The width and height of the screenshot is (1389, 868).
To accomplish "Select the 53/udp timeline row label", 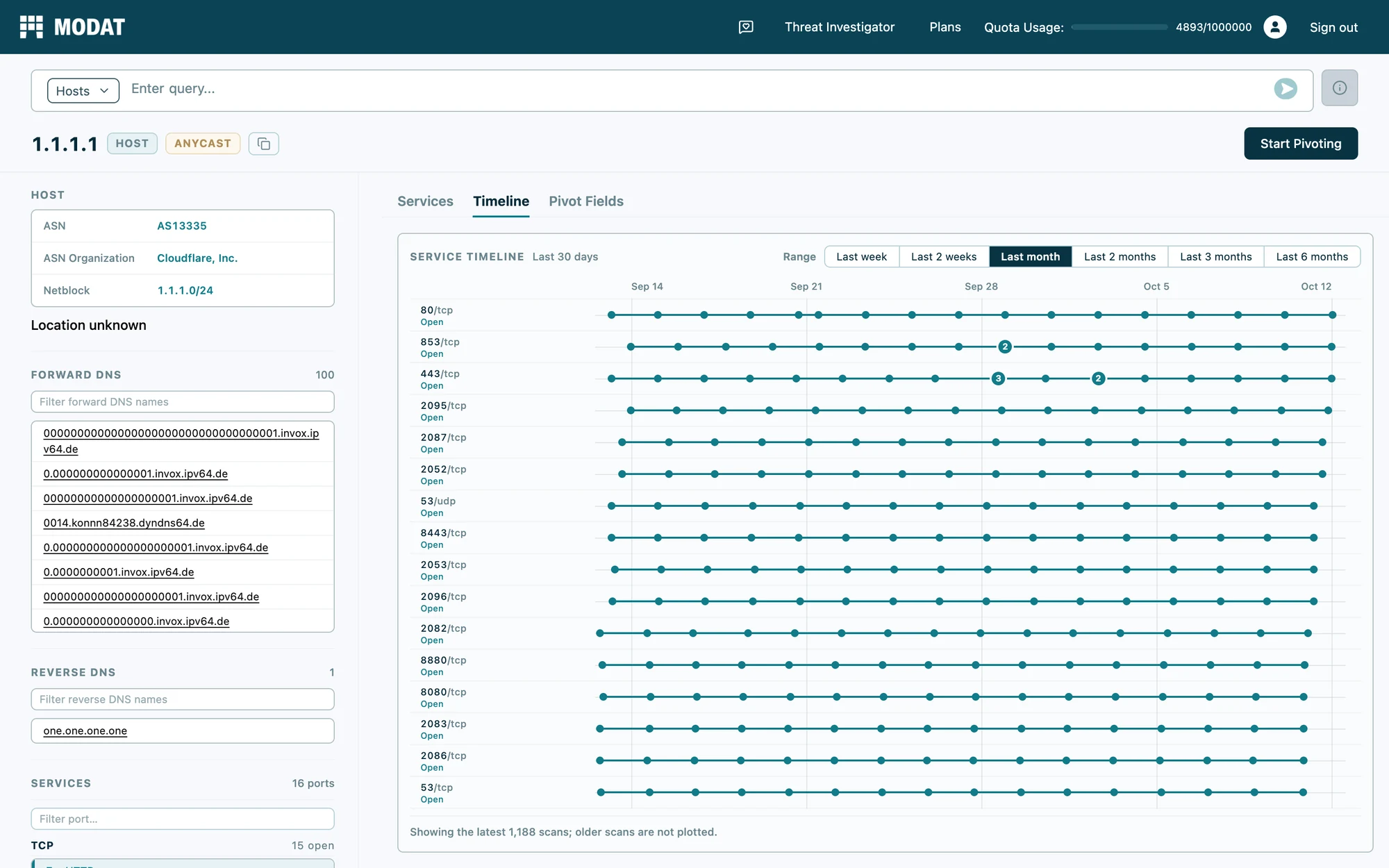I will click(x=438, y=506).
